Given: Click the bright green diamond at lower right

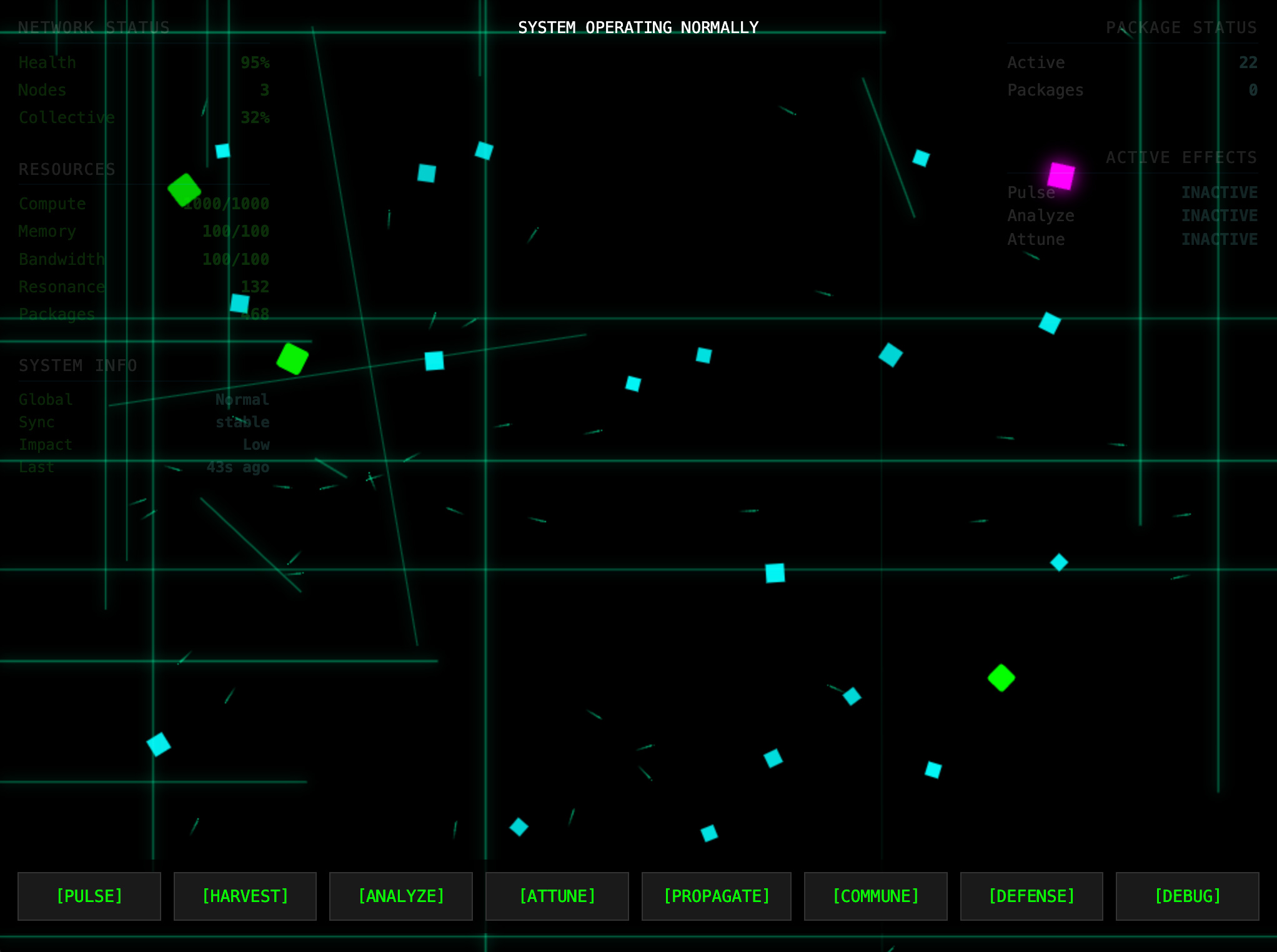Looking at the screenshot, I should pos(1001,678).
